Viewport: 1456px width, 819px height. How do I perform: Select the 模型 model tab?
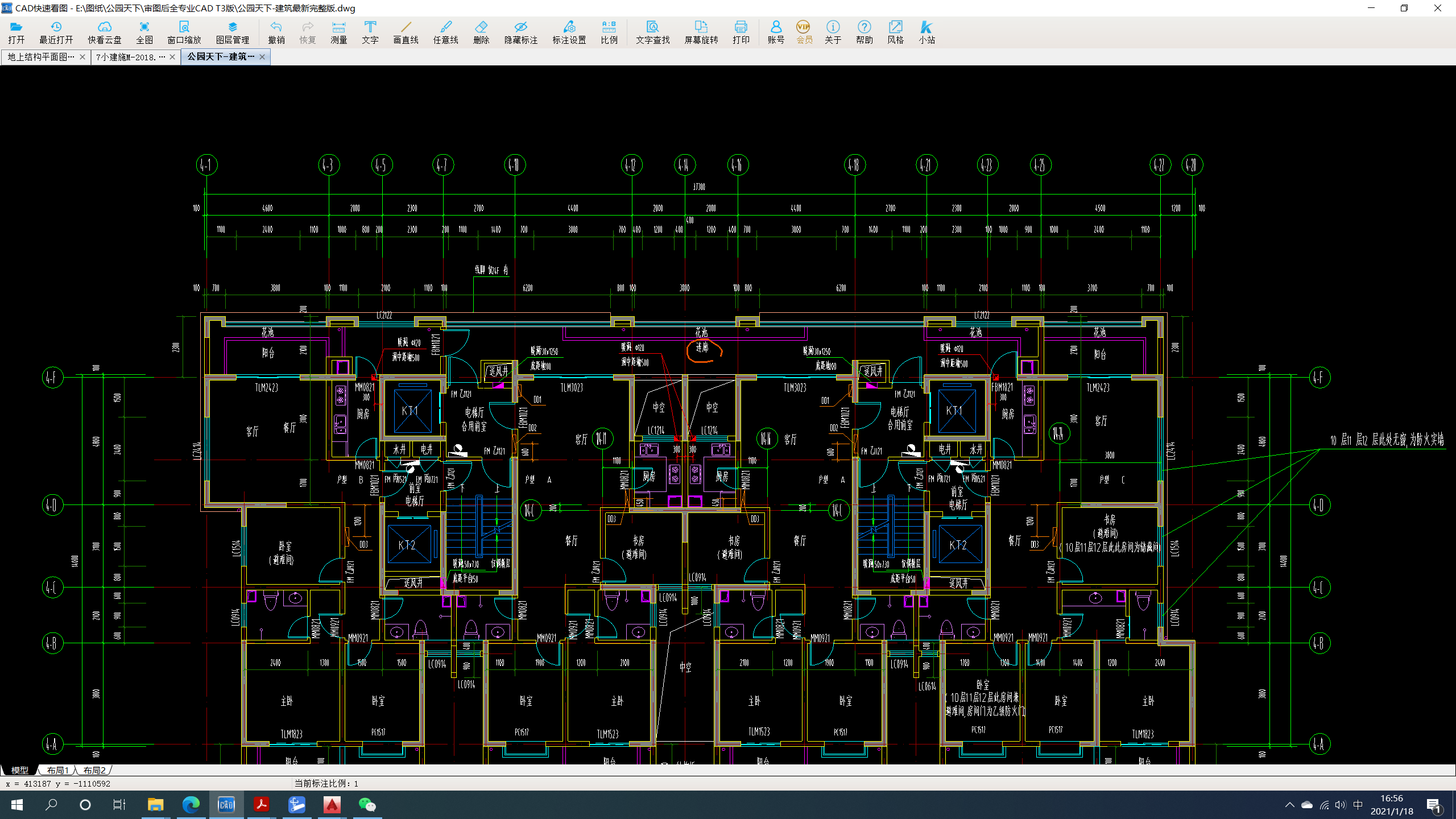click(19, 770)
